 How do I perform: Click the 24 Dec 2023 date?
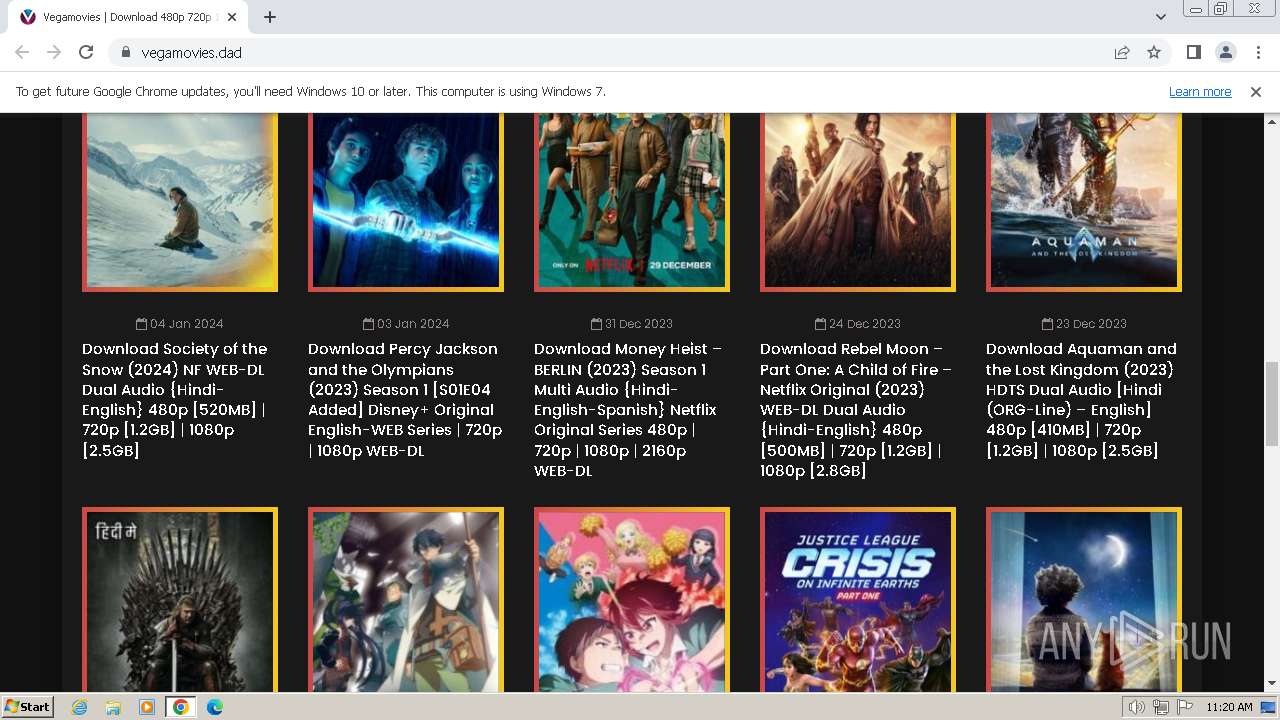coord(858,324)
